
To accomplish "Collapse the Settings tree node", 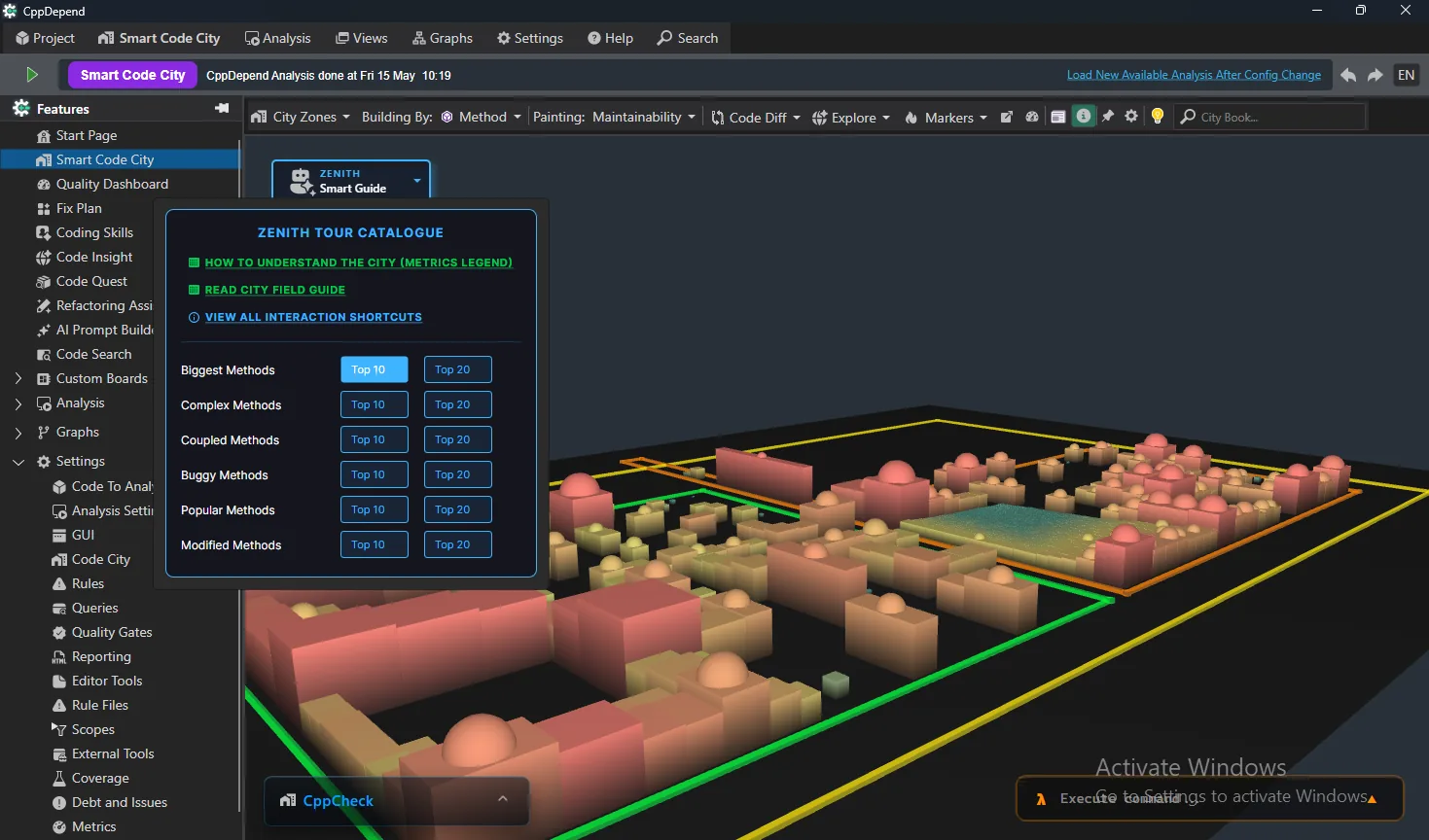I will (x=18, y=462).
